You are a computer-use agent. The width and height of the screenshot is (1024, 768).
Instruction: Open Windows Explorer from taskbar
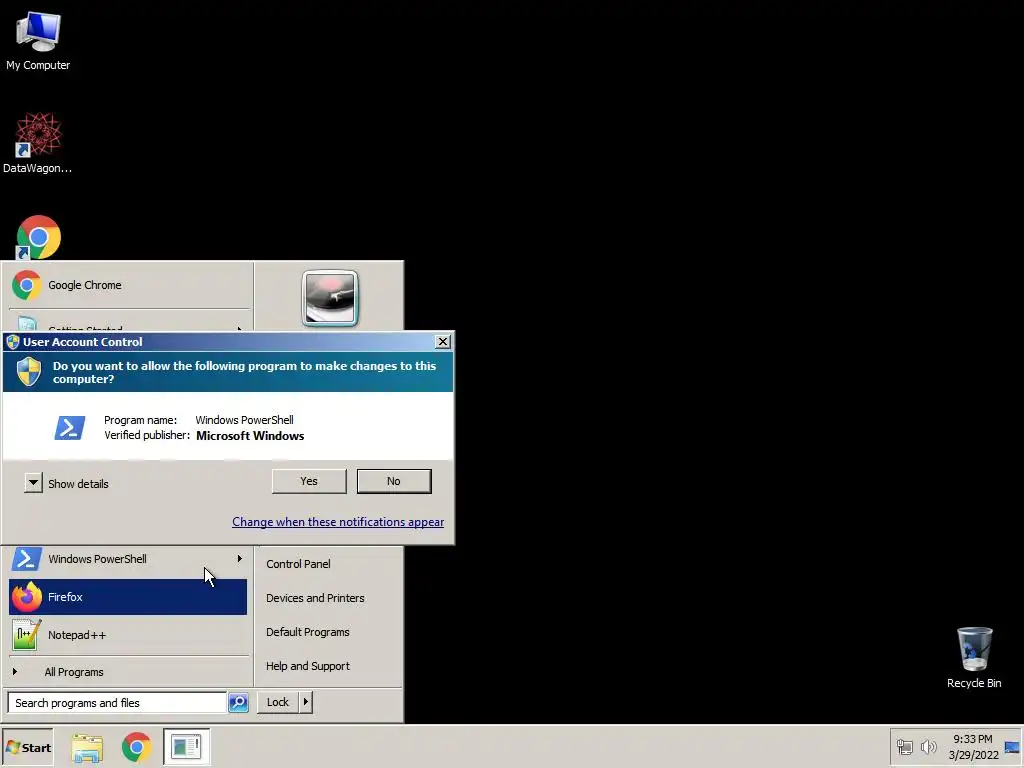[x=87, y=748]
